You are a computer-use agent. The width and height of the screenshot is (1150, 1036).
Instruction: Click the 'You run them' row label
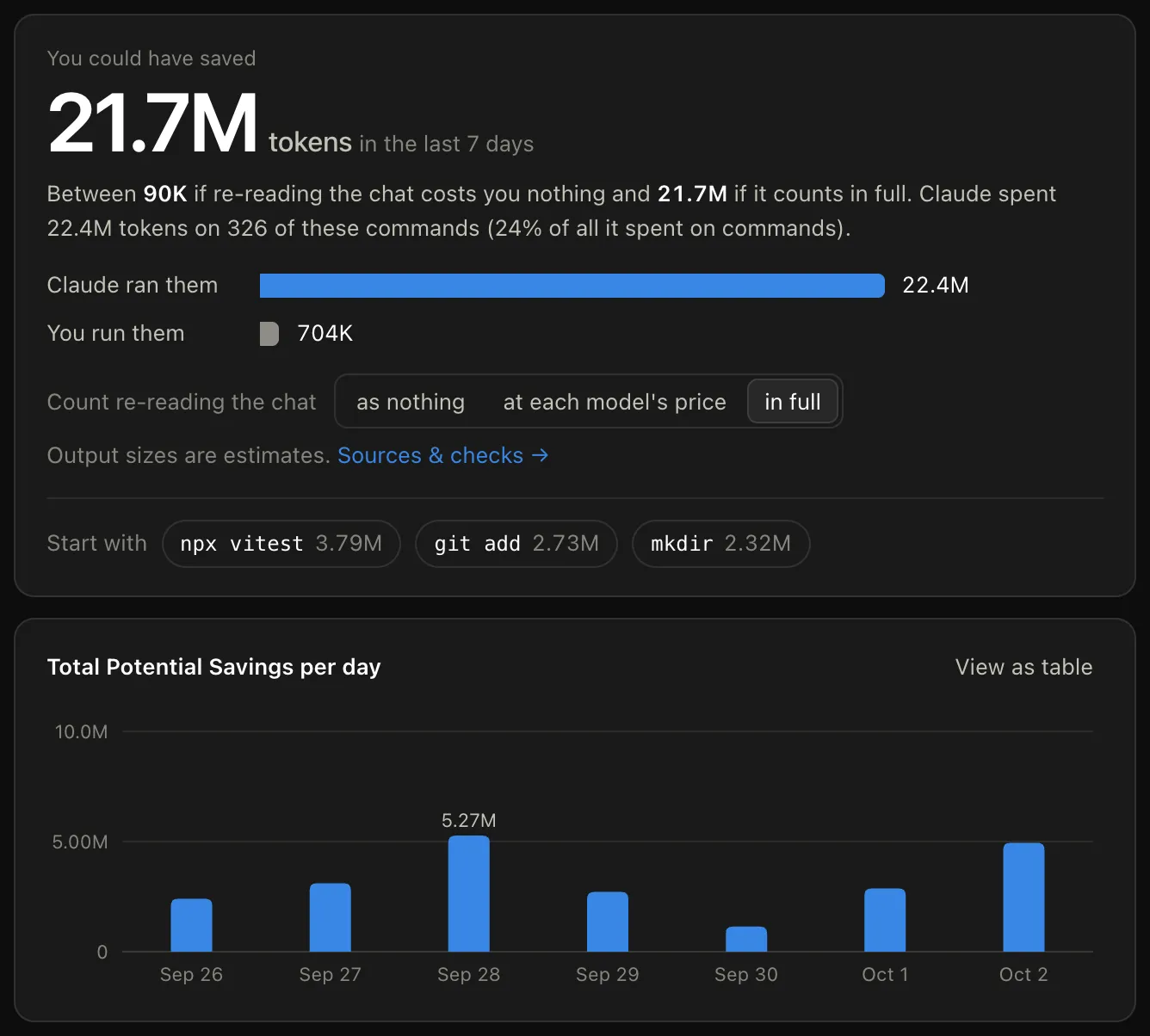coord(116,334)
